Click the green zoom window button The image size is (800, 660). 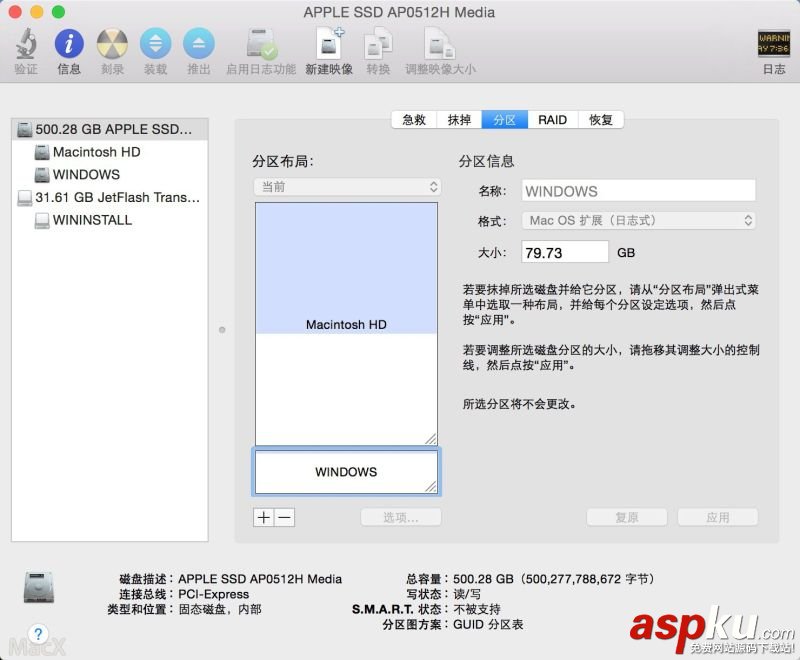pyautogui.click(x=59, y=12)
